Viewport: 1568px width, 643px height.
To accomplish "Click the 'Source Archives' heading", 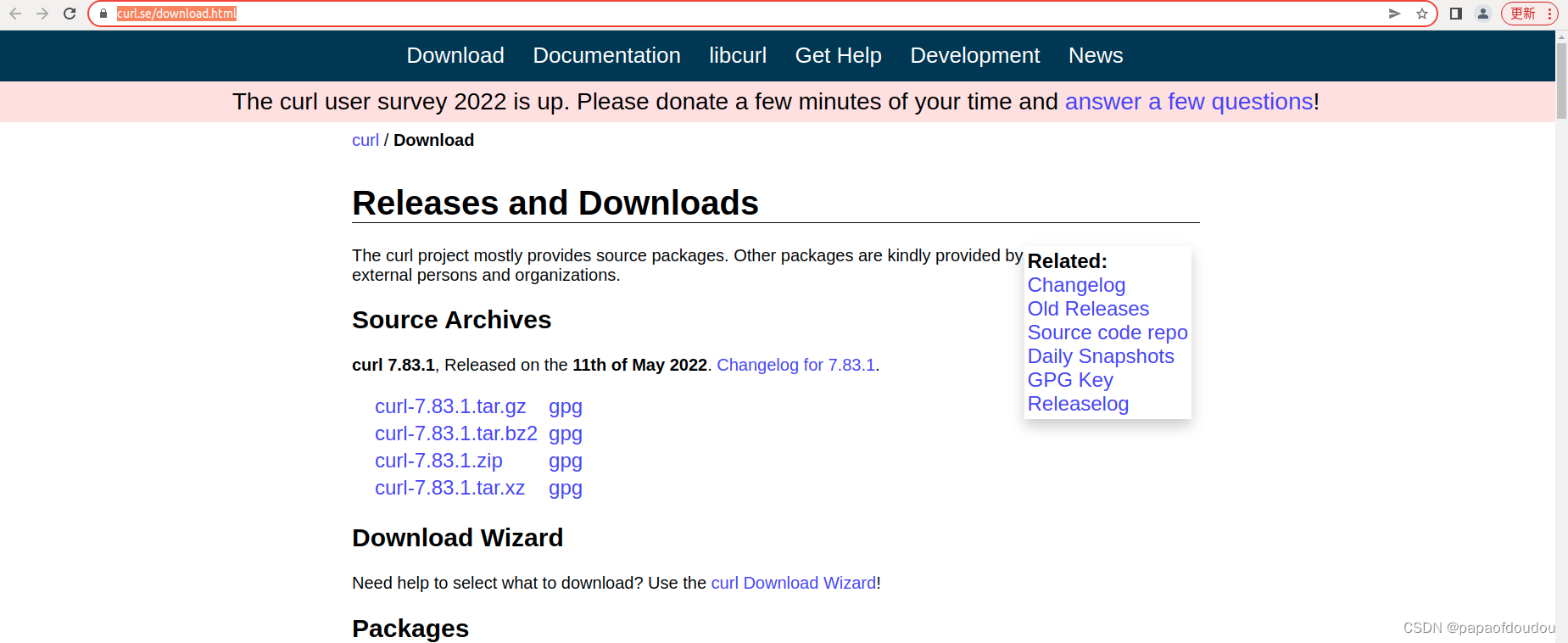I will tap(452, 320).
